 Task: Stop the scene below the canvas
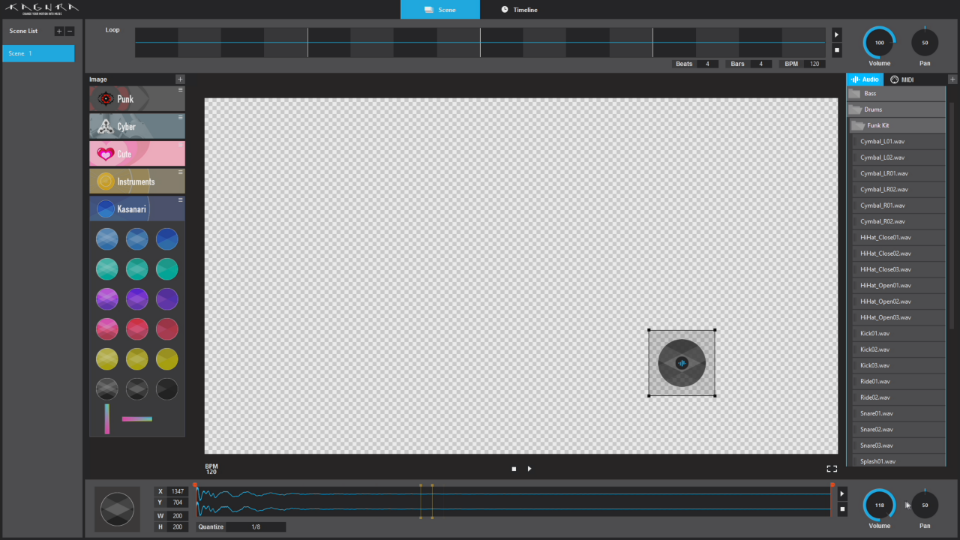[x=514, y=469]
